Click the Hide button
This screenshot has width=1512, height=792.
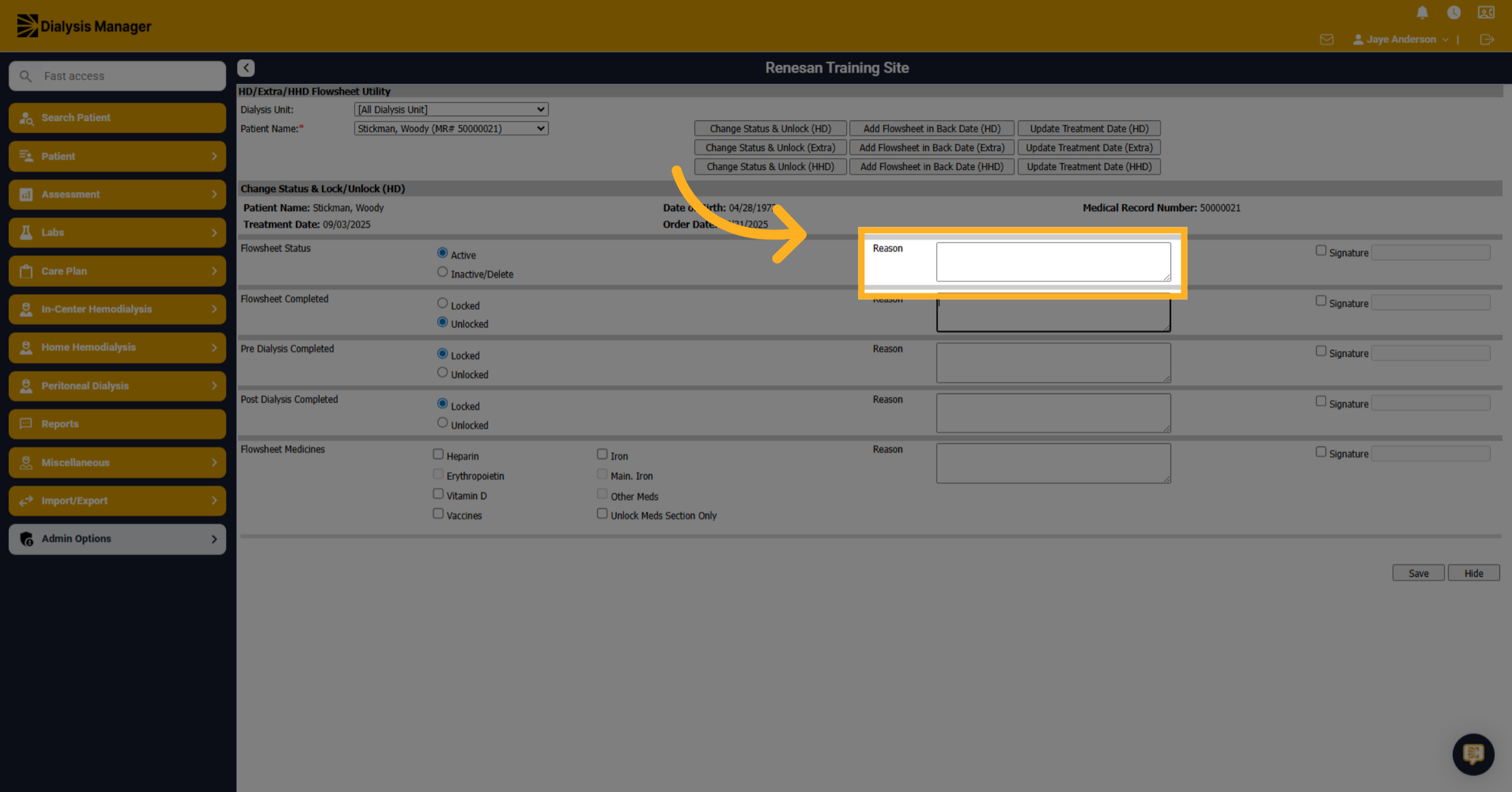[x=1474, y=573]
